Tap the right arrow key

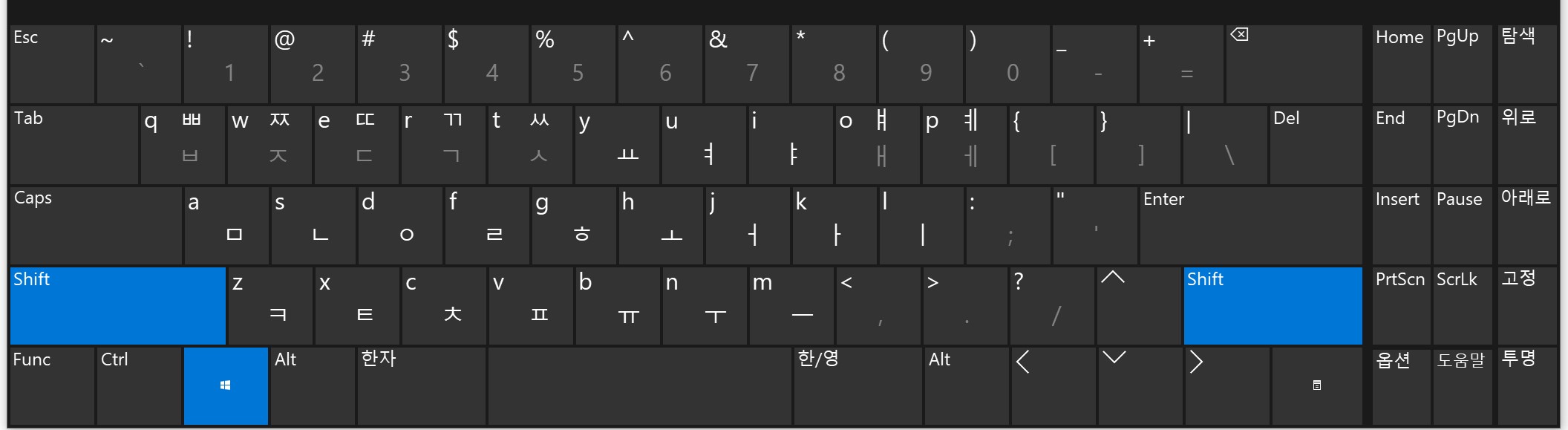[x=1227, y=386]
